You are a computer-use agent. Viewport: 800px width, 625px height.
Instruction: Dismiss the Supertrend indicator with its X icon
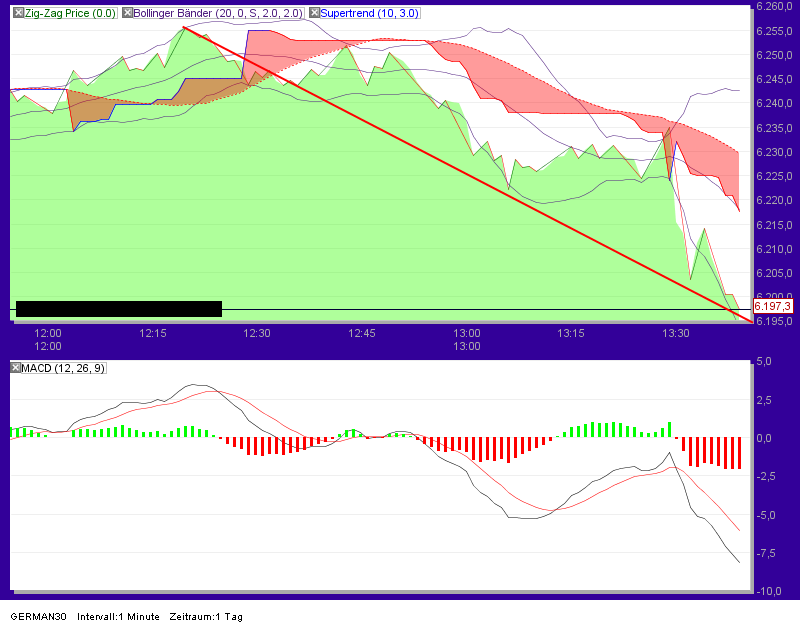(x=314, y=14)
